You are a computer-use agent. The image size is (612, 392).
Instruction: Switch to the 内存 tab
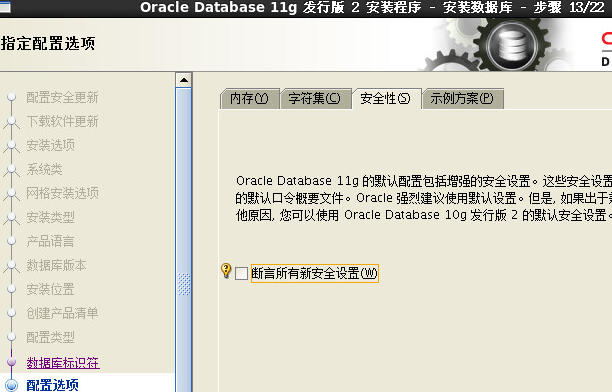pos(250,98)
